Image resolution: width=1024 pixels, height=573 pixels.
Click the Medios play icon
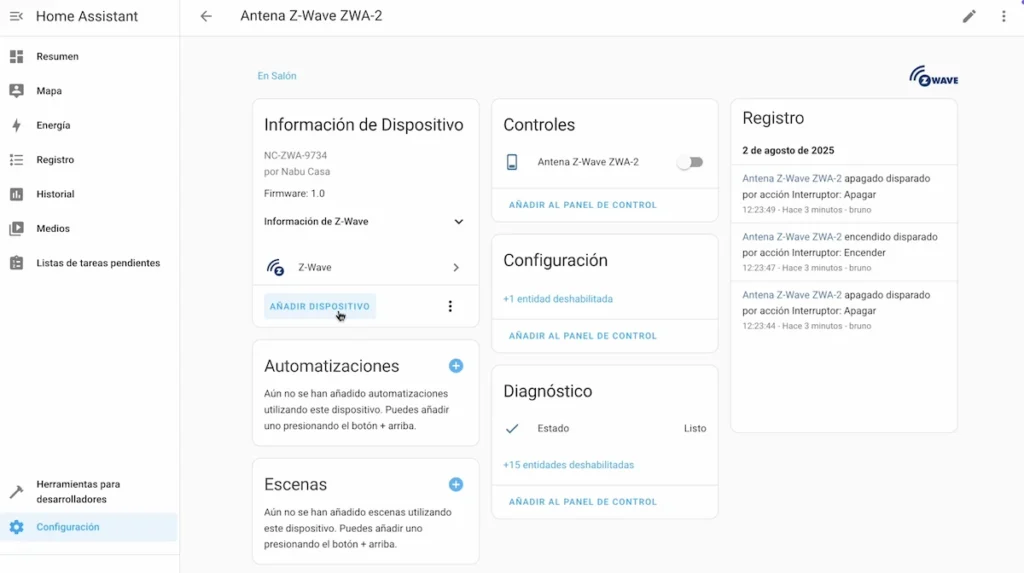(x=16, y=229)
